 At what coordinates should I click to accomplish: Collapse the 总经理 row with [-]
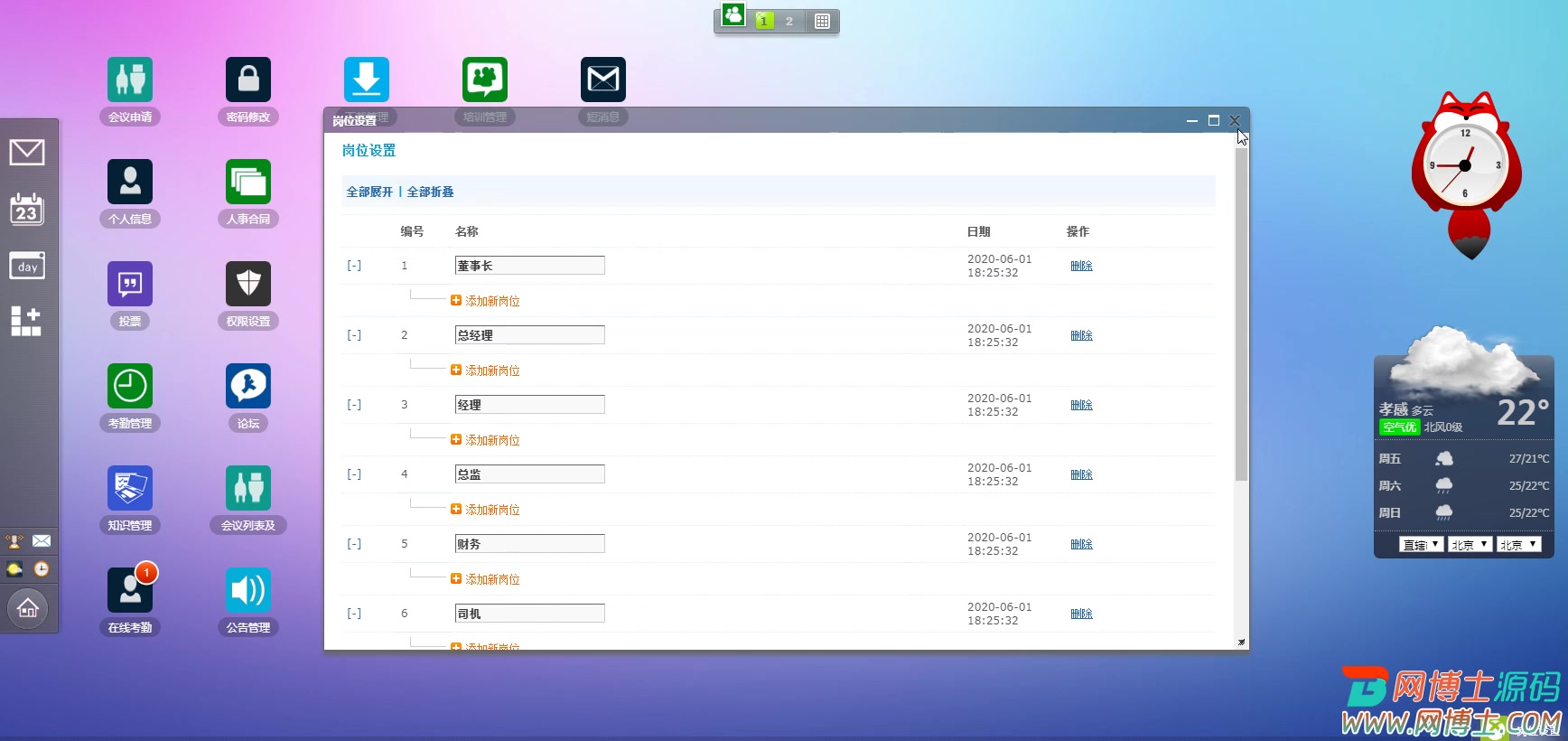pyautogui.click(x=354, y=335)
